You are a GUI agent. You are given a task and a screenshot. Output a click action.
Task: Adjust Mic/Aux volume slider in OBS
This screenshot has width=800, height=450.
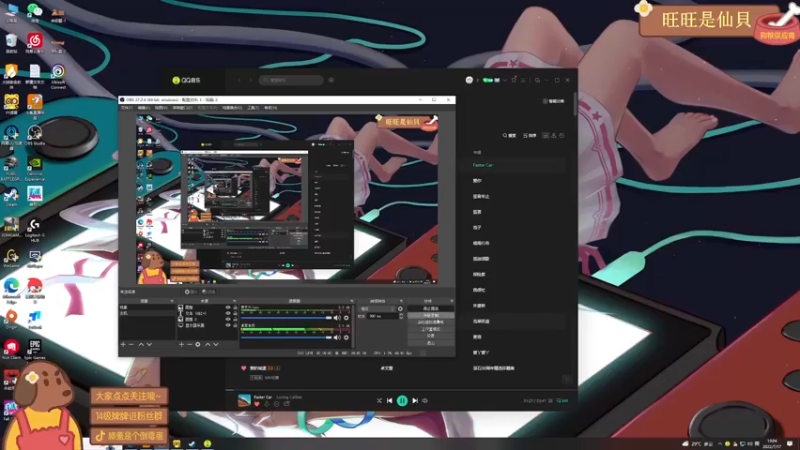pos(286,318)
